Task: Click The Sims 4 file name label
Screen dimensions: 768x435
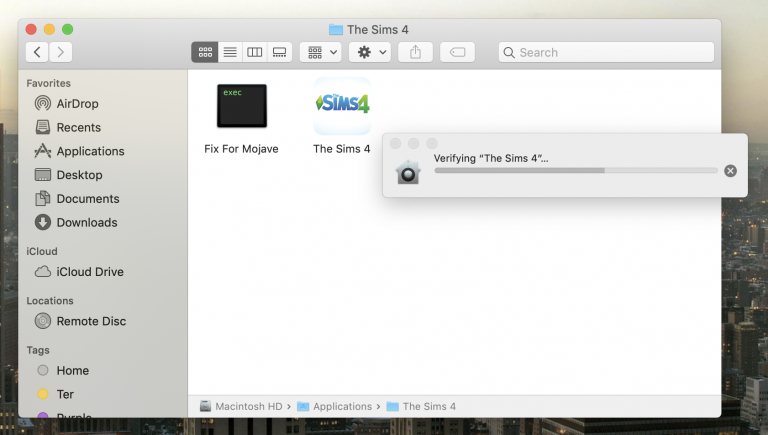Action: point(342,149)
